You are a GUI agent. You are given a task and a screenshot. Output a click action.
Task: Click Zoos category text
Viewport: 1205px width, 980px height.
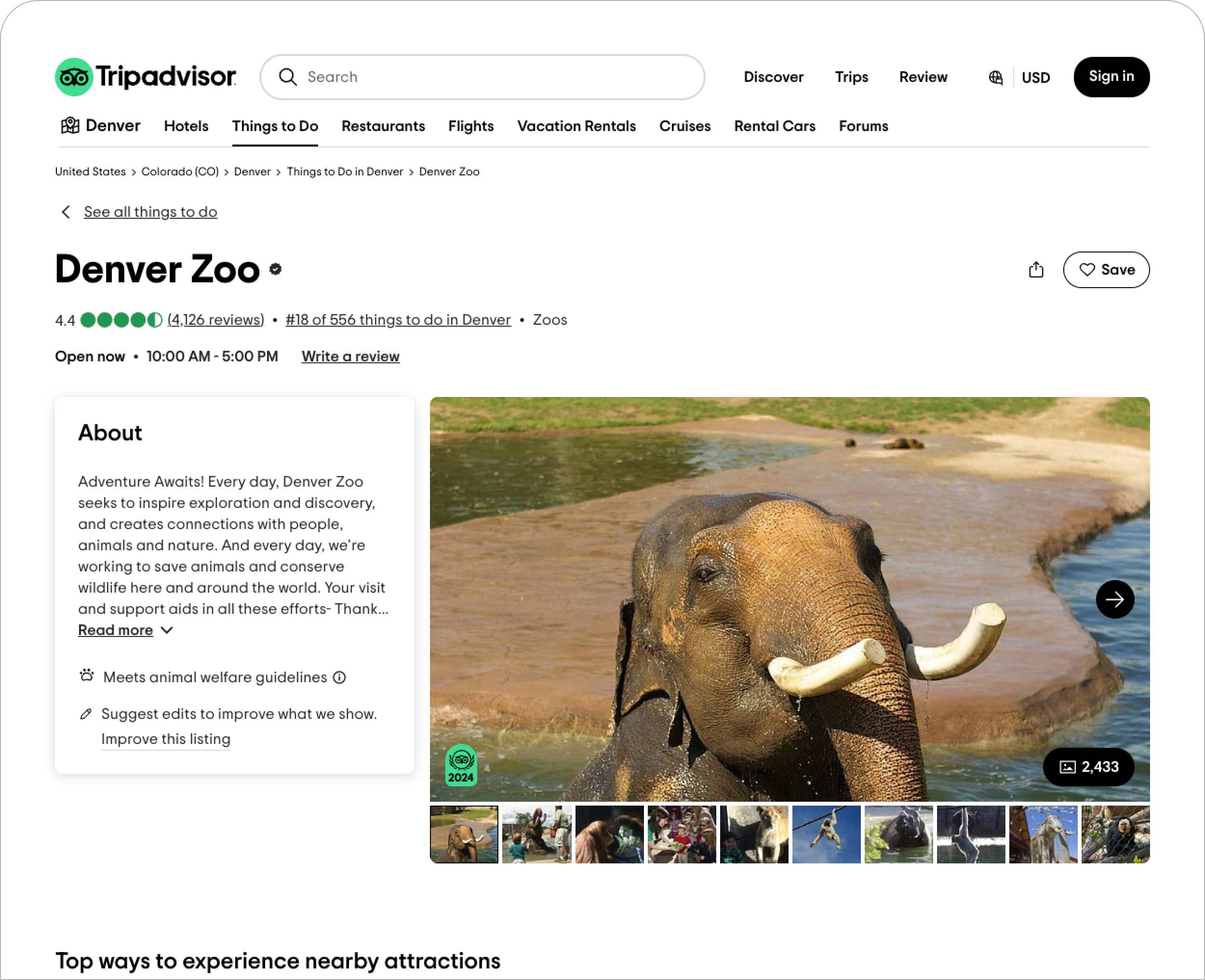pyautogui.click(x=550, y=320)
